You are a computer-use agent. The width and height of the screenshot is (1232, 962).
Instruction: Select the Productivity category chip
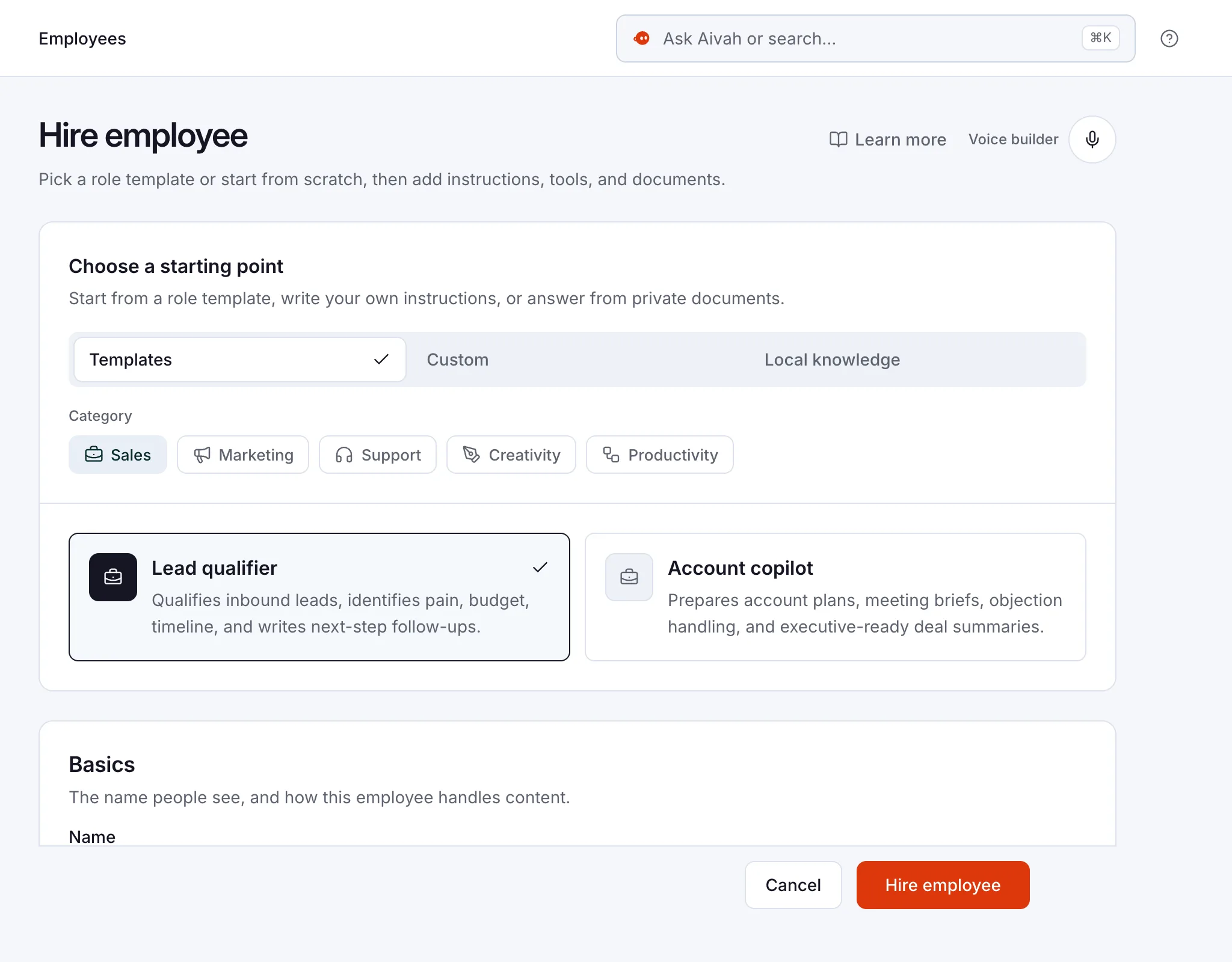660,455
